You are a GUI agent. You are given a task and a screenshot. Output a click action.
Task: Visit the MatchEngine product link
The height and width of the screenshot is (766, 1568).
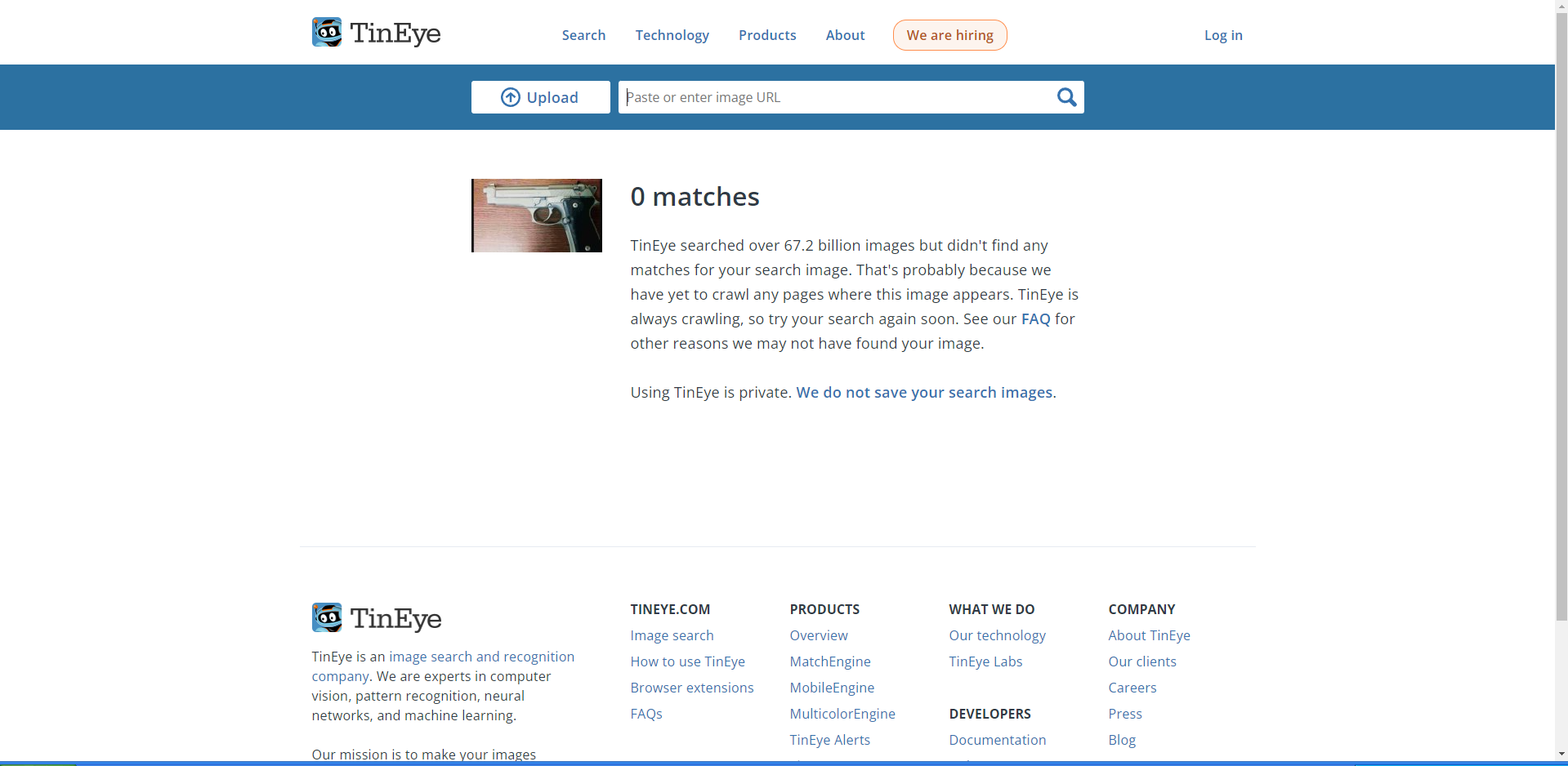tap(829, 661)
